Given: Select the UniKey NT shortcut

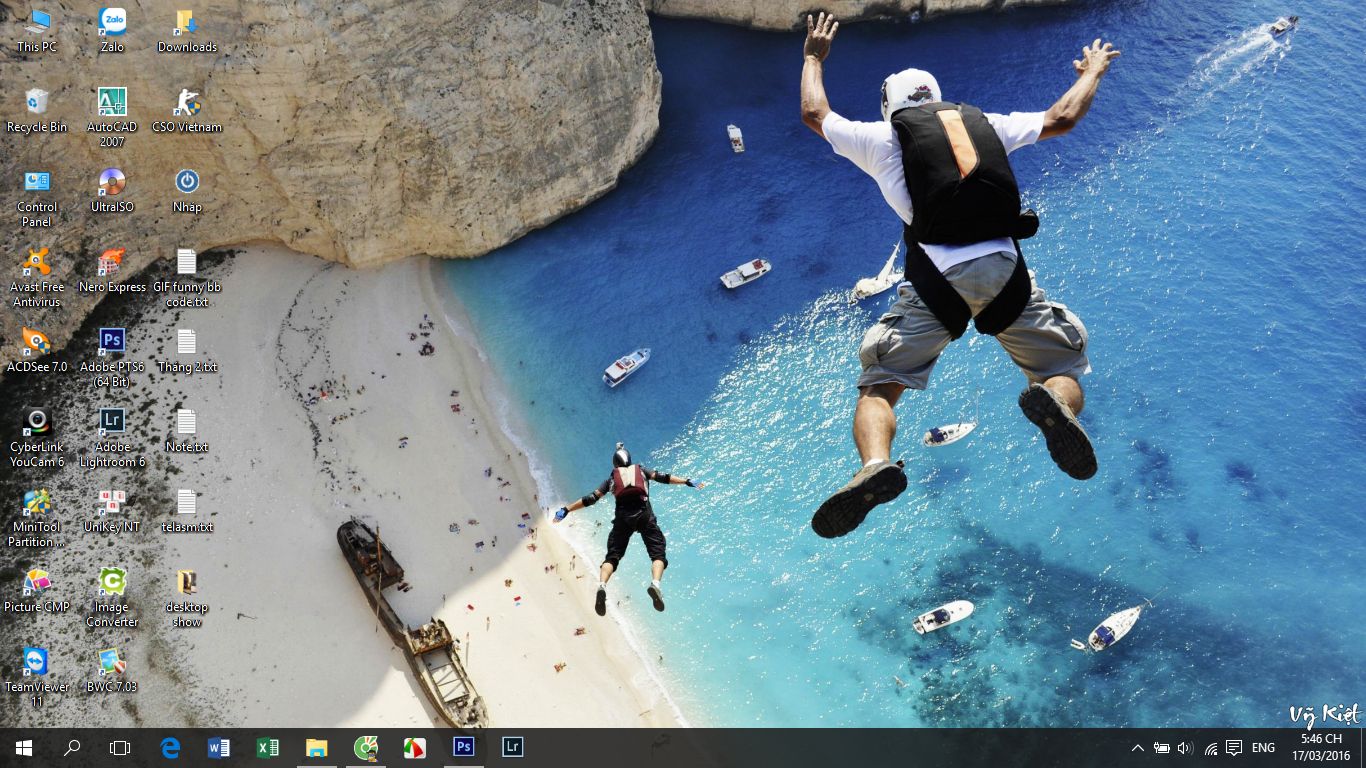Looking at the screenshot, I should [112, 510].
